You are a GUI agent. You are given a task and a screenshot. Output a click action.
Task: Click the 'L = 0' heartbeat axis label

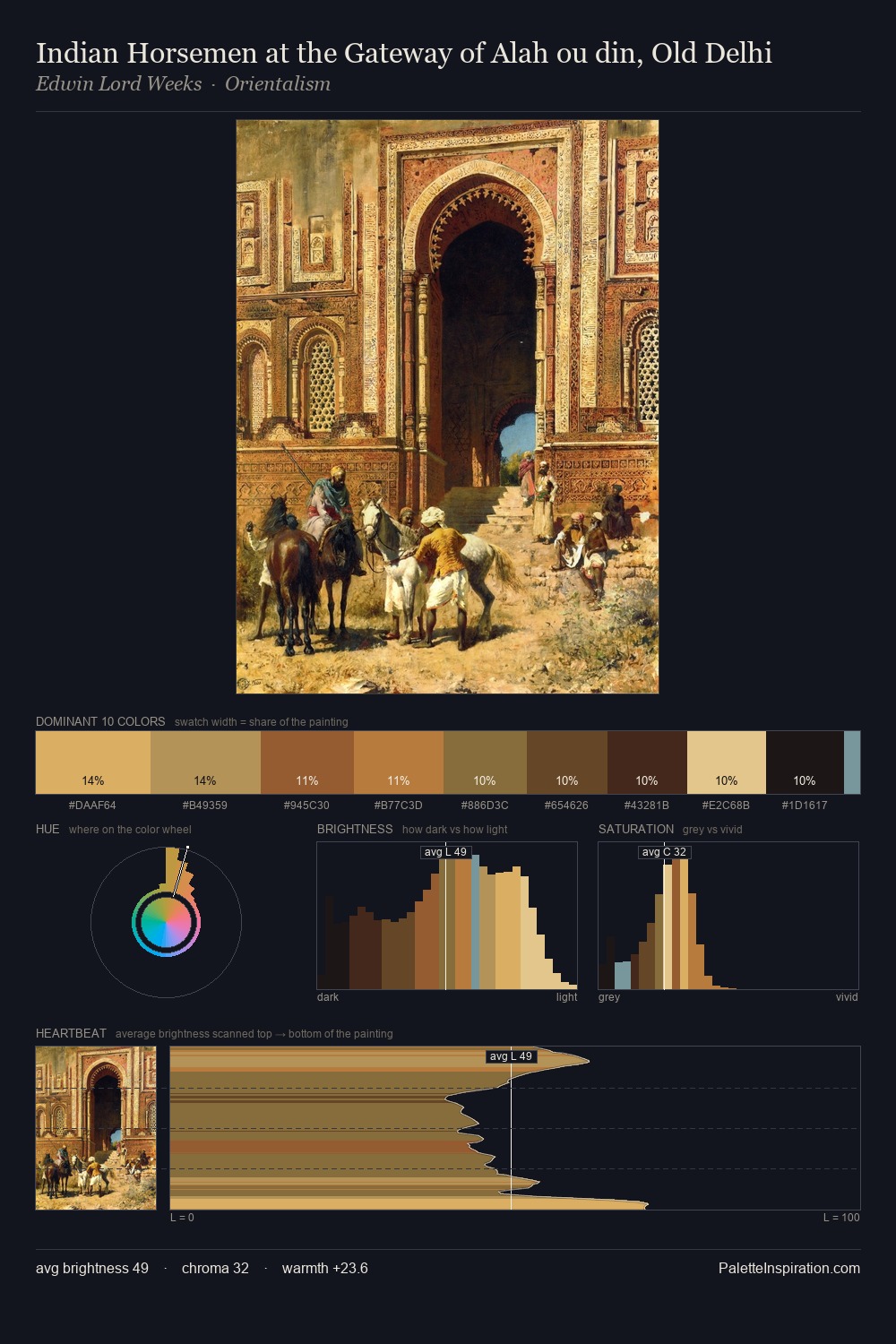[182, 1217]
